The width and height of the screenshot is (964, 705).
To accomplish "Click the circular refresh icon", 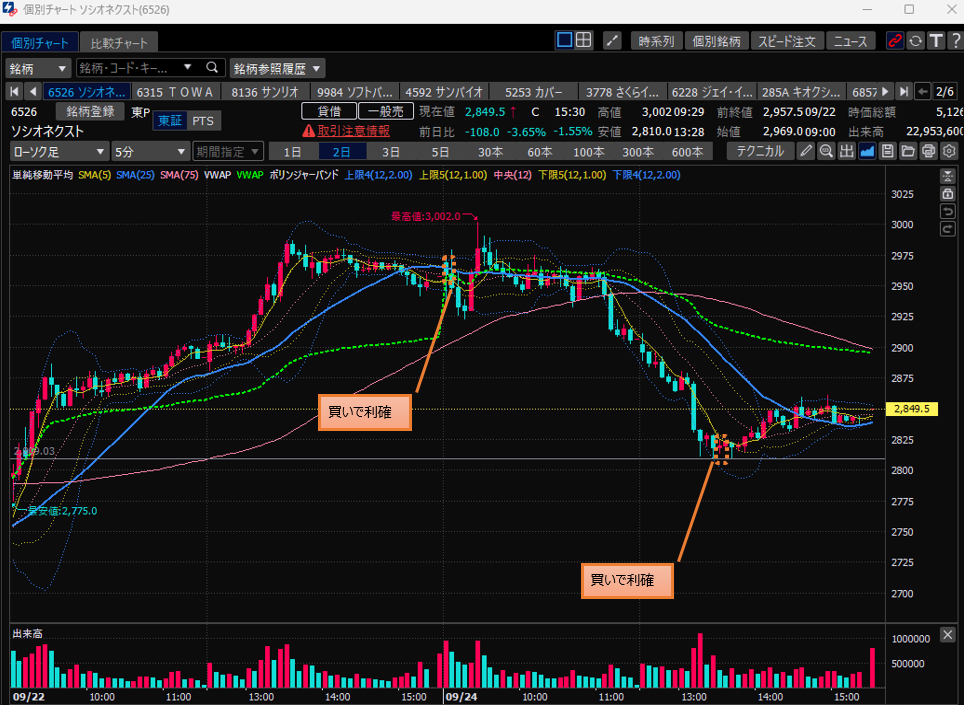I will tap(915, 41).
